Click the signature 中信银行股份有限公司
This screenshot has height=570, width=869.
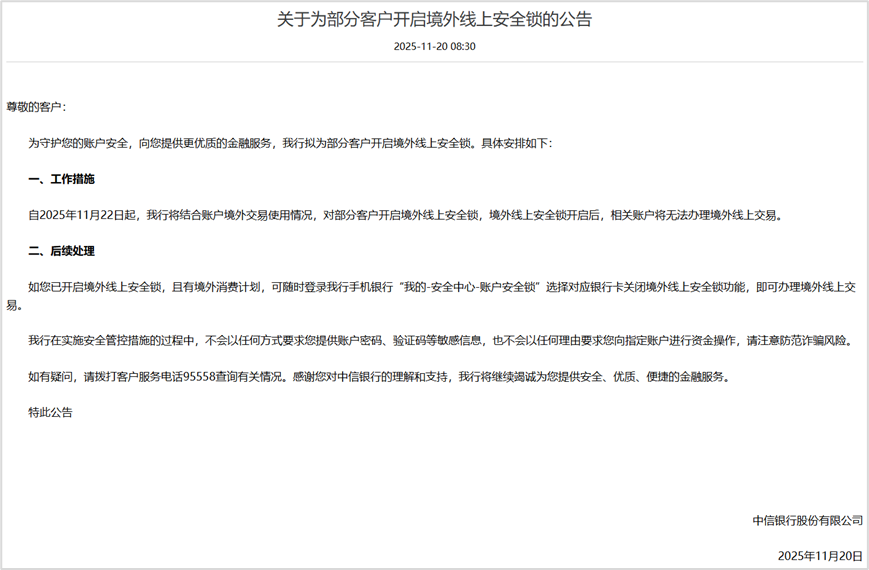click(807, 520)
